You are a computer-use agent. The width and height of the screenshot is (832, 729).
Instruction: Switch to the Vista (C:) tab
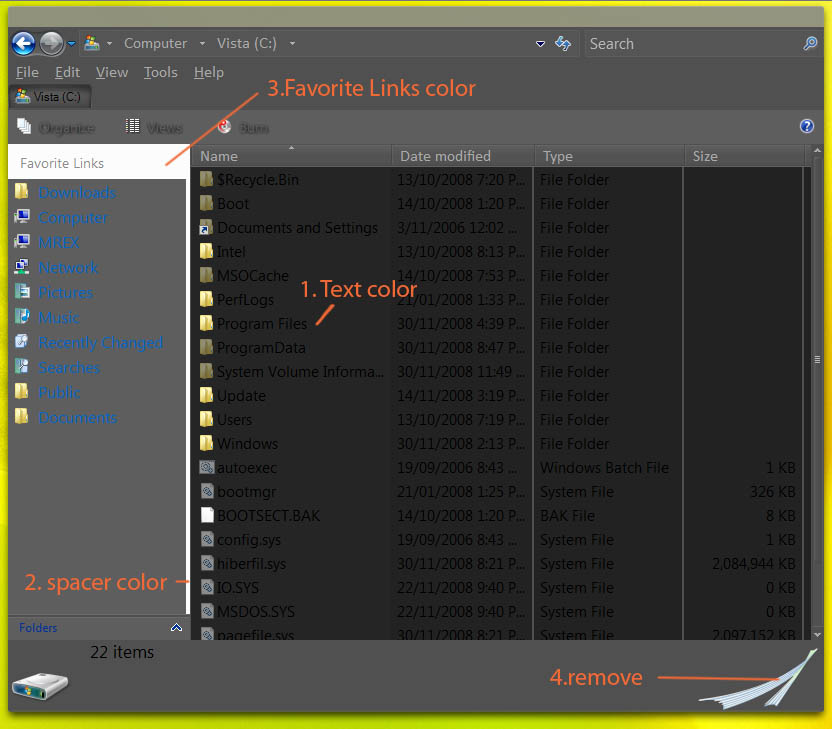pyautogui.click(x=50, y=97)
